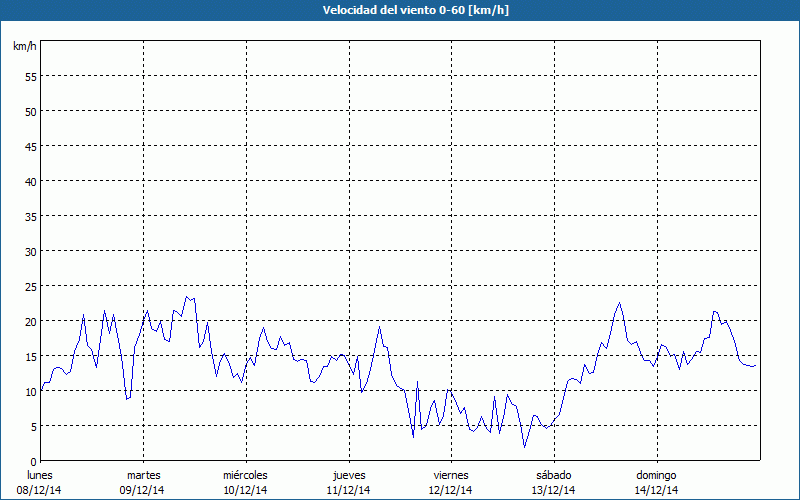Click the km/h unit label on the y-axis
The image size is (800, 500).
(24, 47)
